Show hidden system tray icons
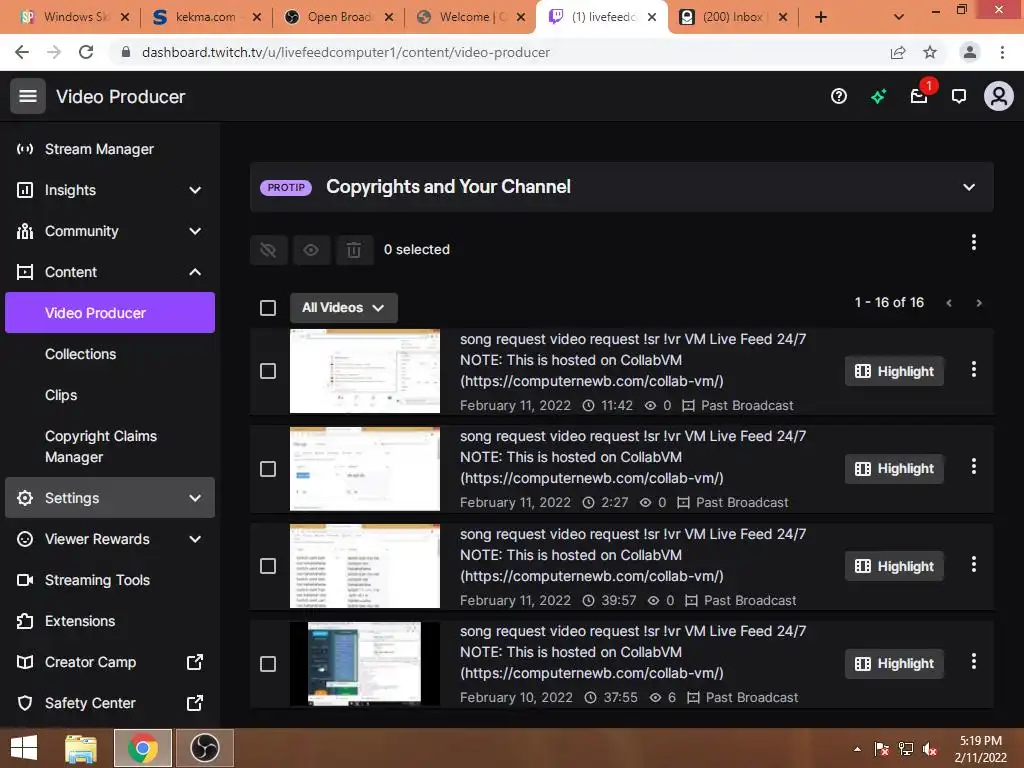Image resolution: width=1024 pixels, height=768 pixels. (857, 749)
